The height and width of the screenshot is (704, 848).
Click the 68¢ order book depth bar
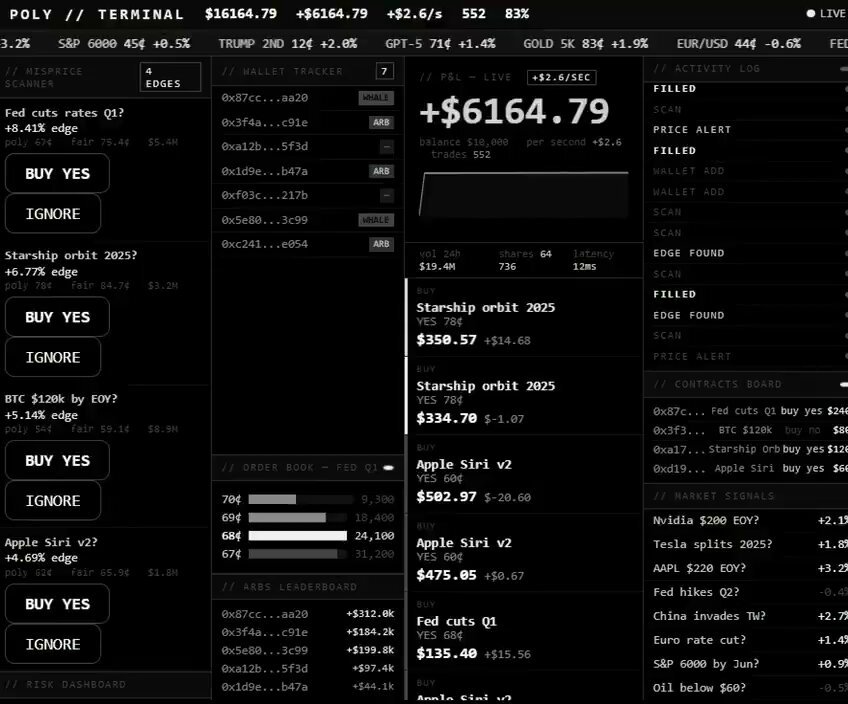click(297, 536)
